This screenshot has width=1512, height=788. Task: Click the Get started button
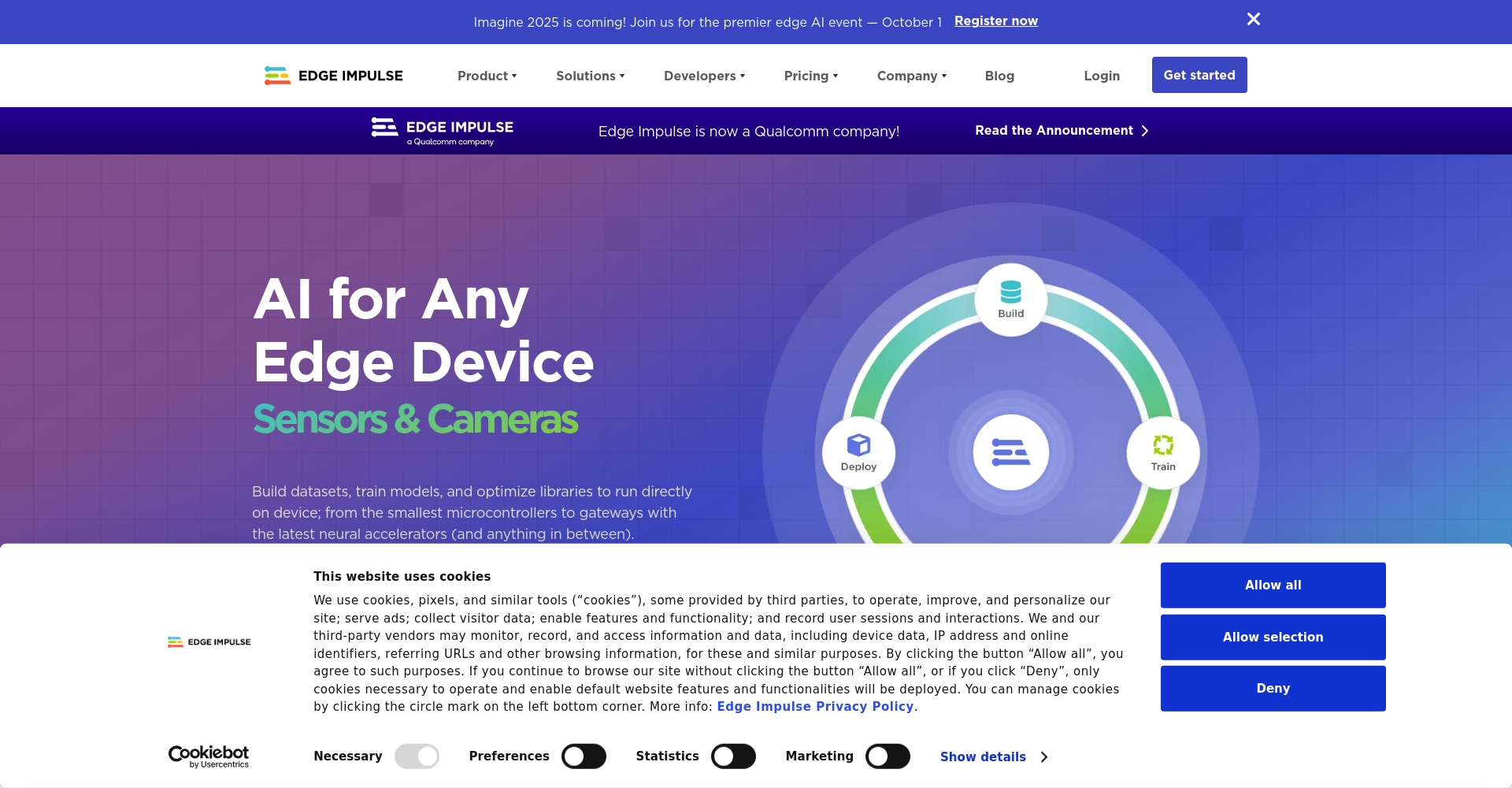(1199, 75)
